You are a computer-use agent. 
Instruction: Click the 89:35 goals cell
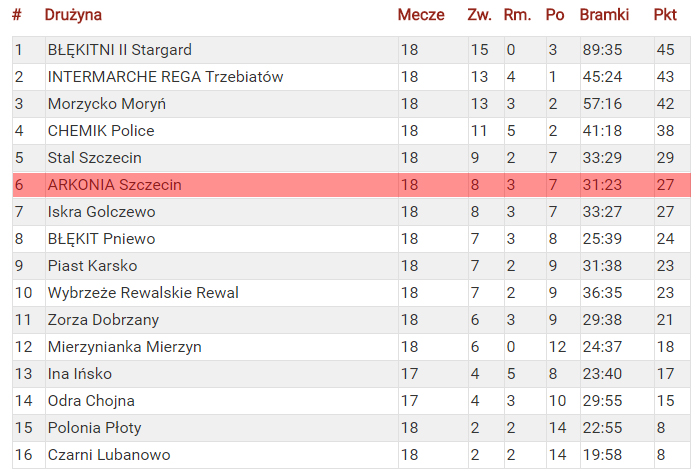(x=602, y=50)
